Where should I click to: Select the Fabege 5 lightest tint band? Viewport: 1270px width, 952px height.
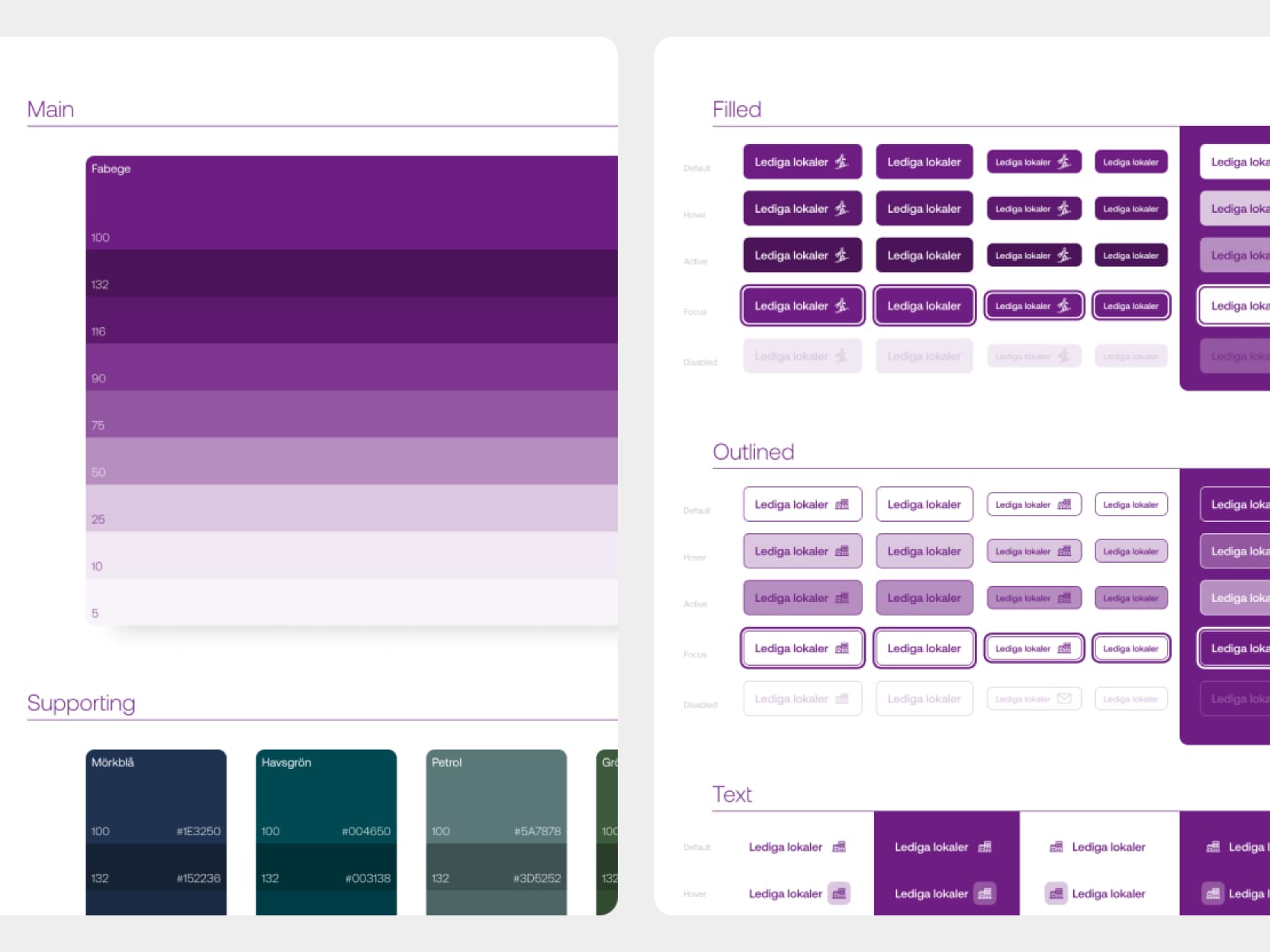tap(352, 602)
